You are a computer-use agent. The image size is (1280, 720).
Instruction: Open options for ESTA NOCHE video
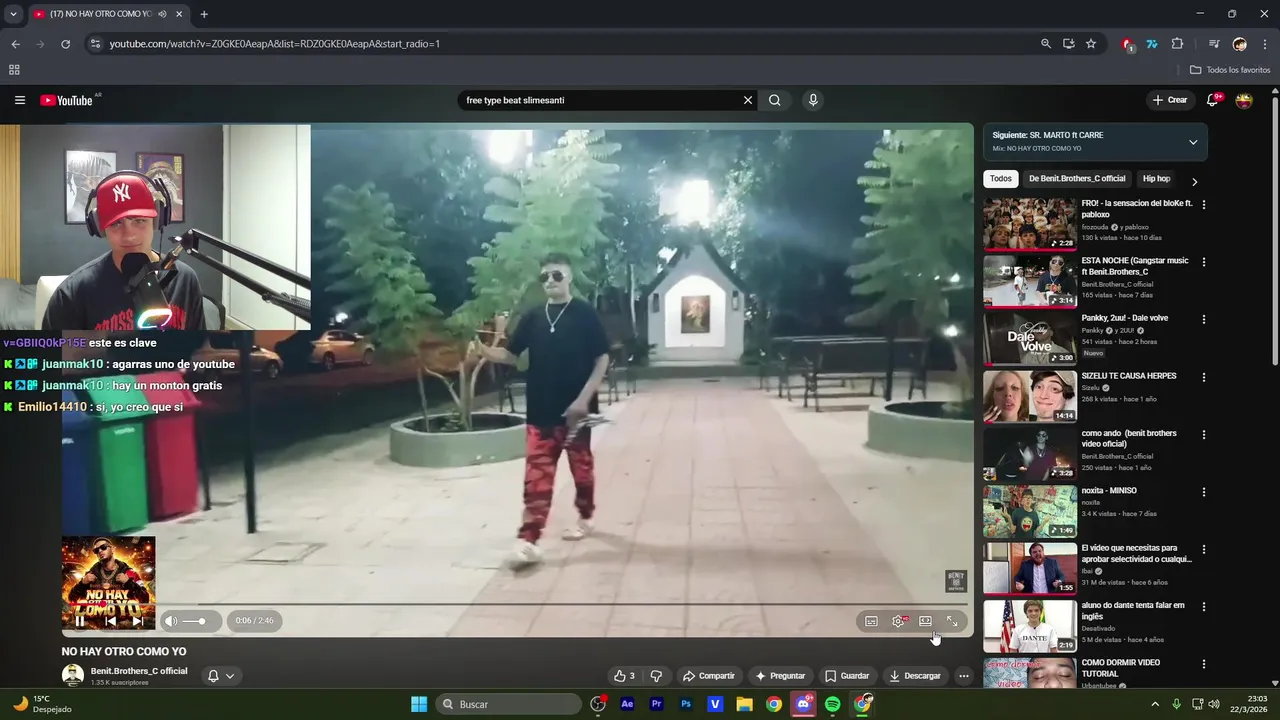(x=1203, y=262)
